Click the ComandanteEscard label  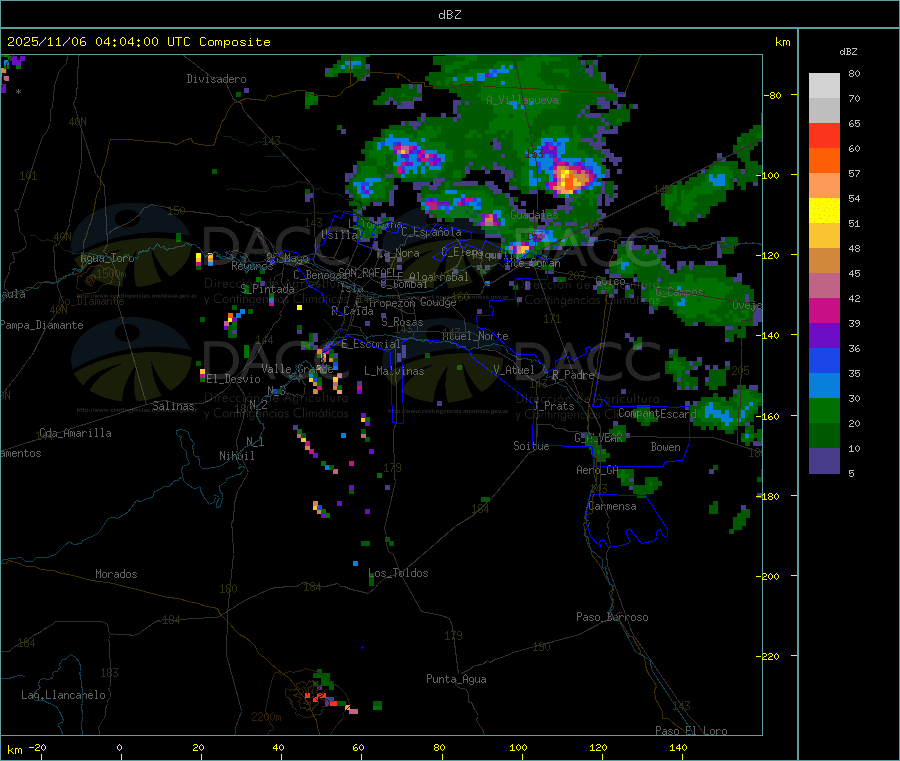coord(657,413)
